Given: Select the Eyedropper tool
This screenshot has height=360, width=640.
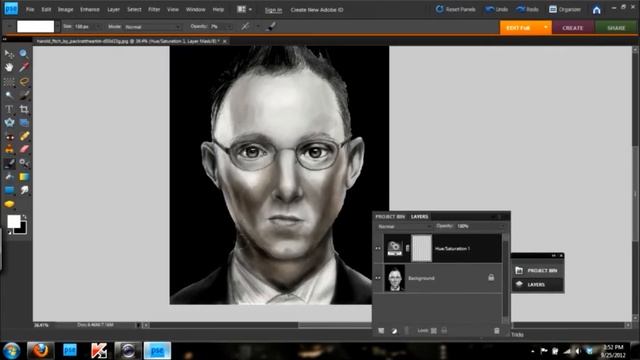Looking at the screenshot, I should coord(24,67).
